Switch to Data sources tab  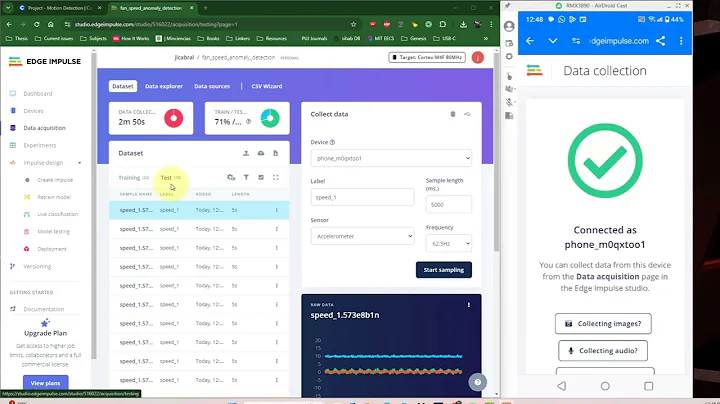point(212,86)
